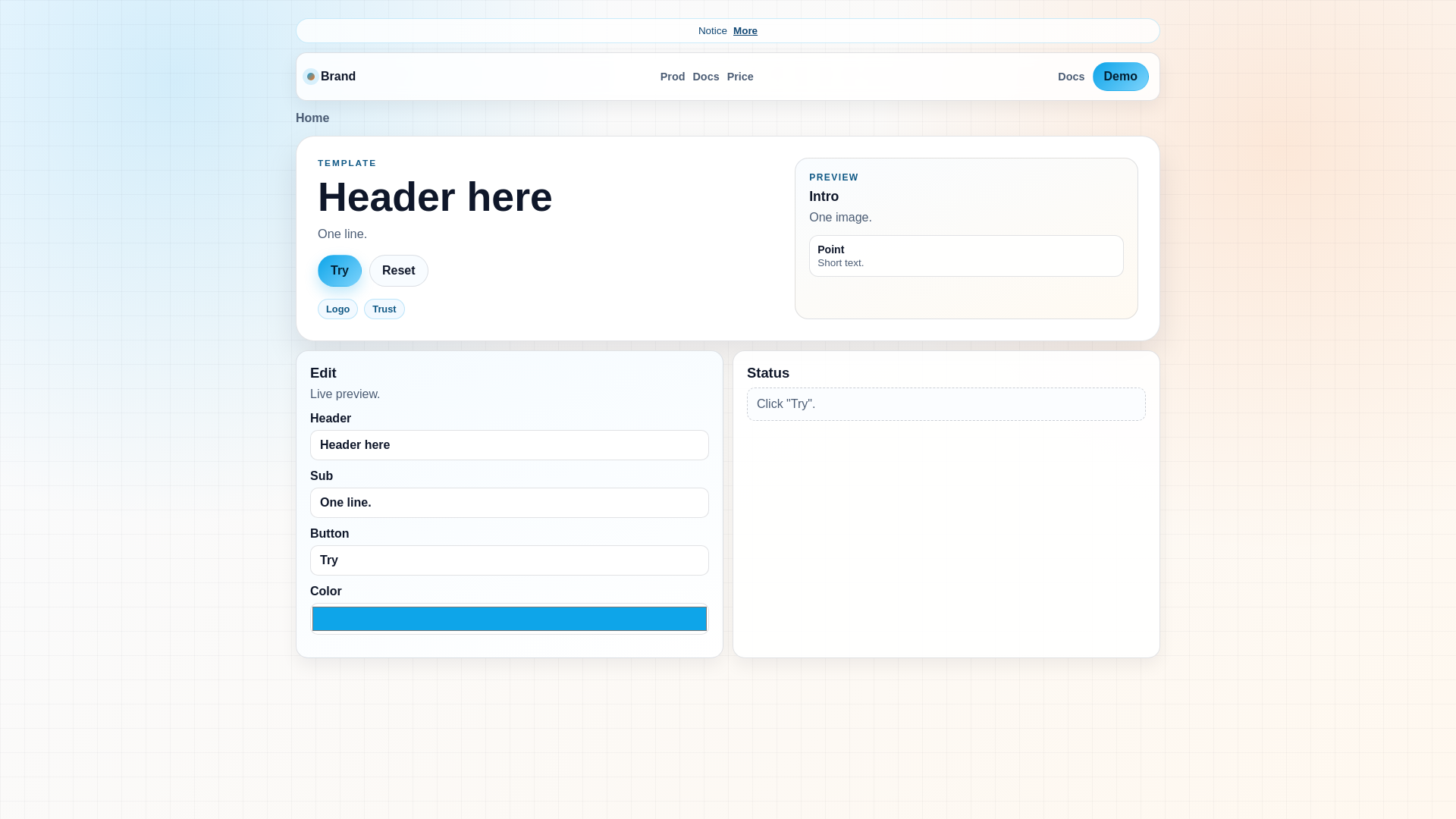Click the Status panel heading
Screen dimensions: 1456x819
tap(768, 373)
